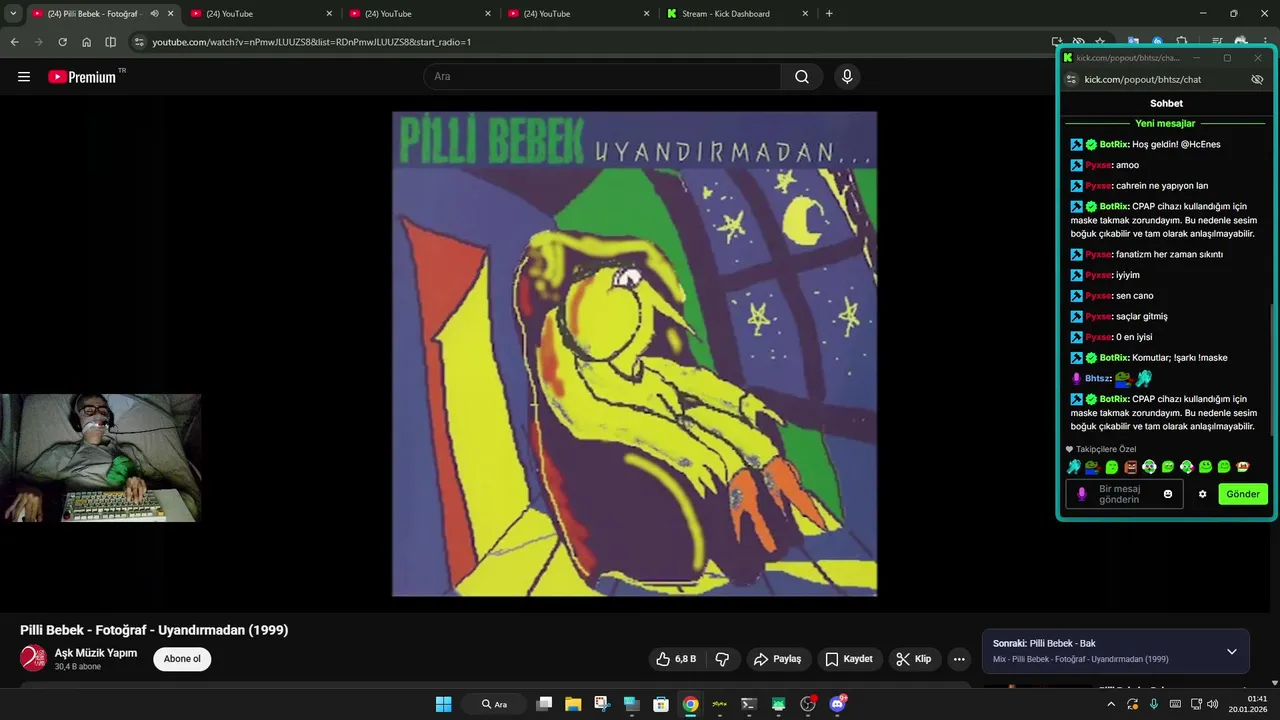Like the video with thumbs up
This screenshot has height=720, width=1280.
tap(676, 659)
